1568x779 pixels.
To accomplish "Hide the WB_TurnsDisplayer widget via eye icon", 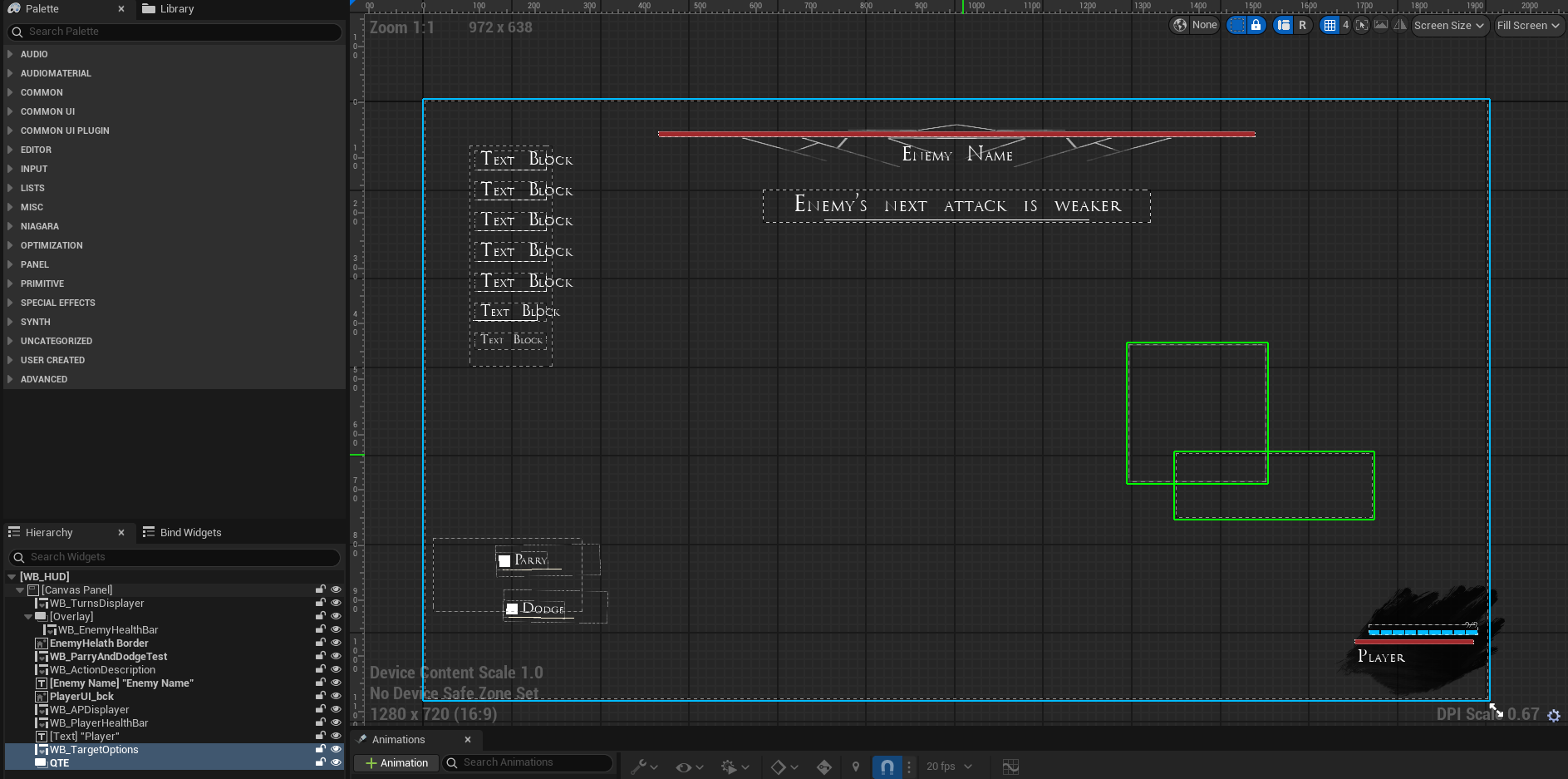I will 336,604.
